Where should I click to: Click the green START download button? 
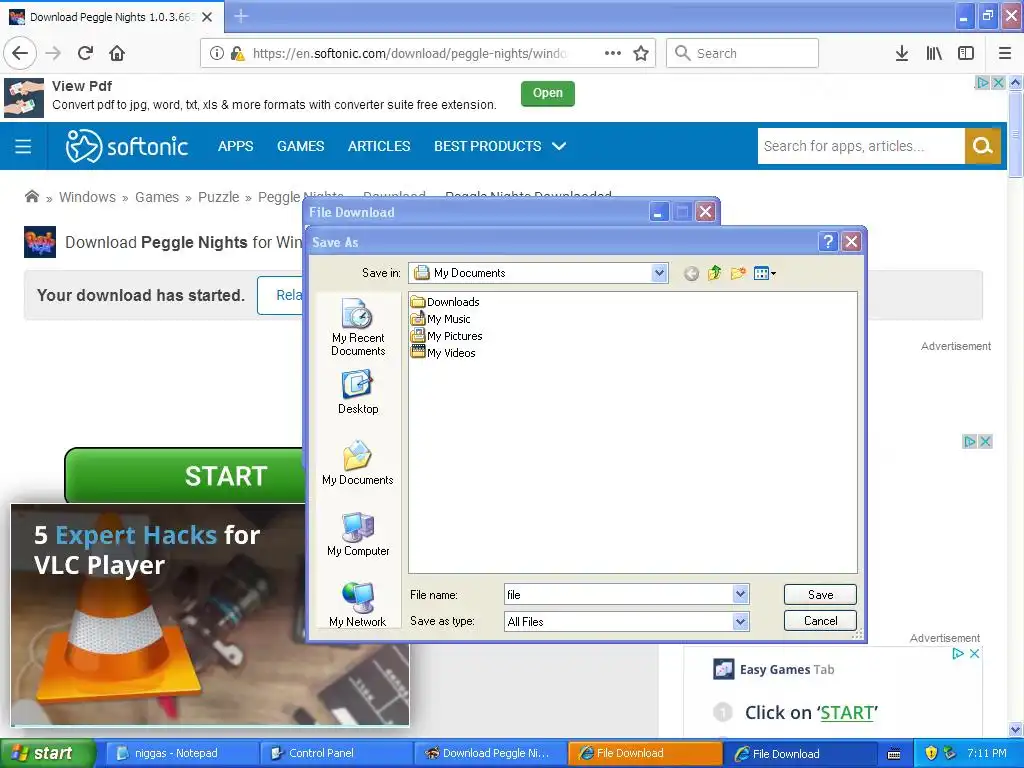(185, 475)
